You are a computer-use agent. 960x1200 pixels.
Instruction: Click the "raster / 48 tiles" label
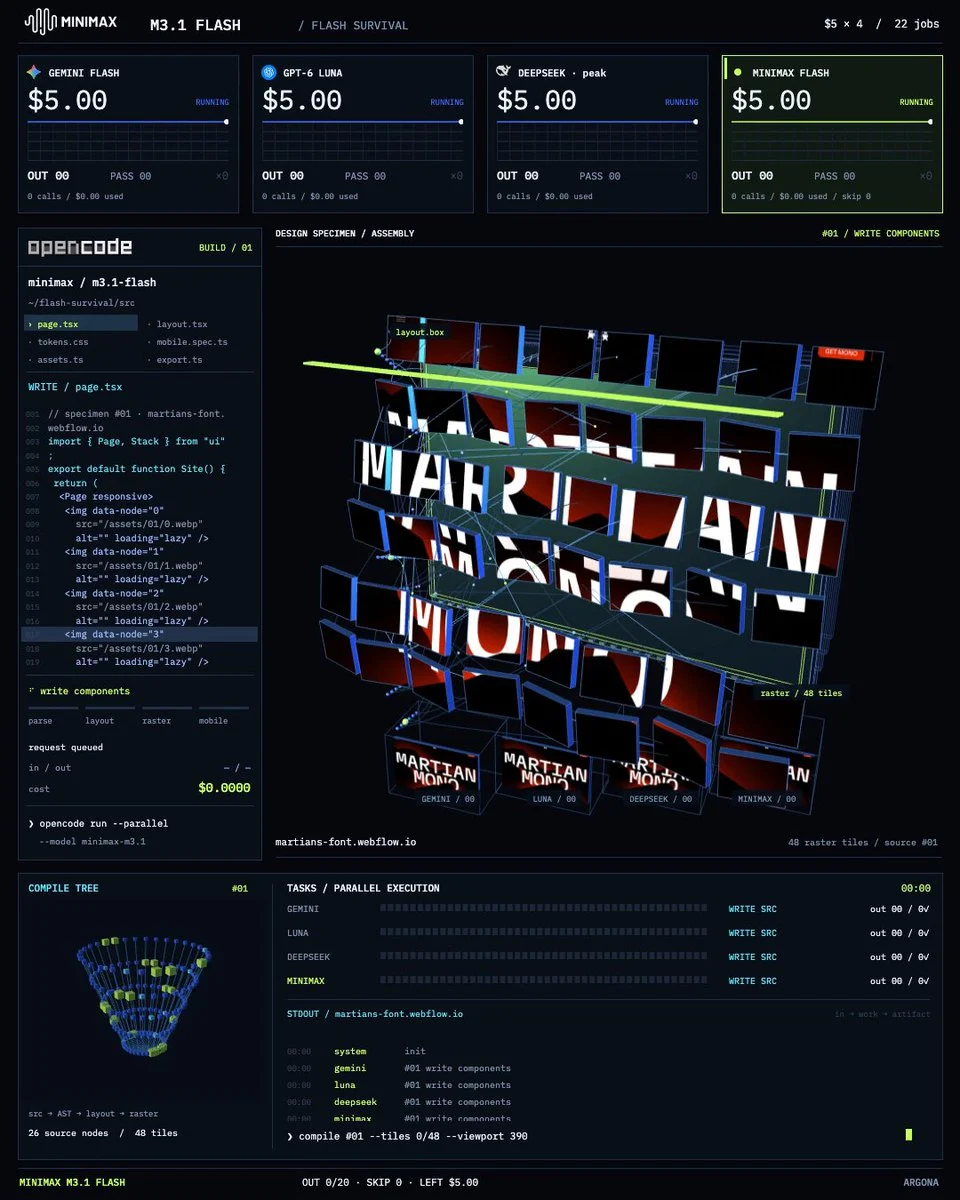[801, 693]
